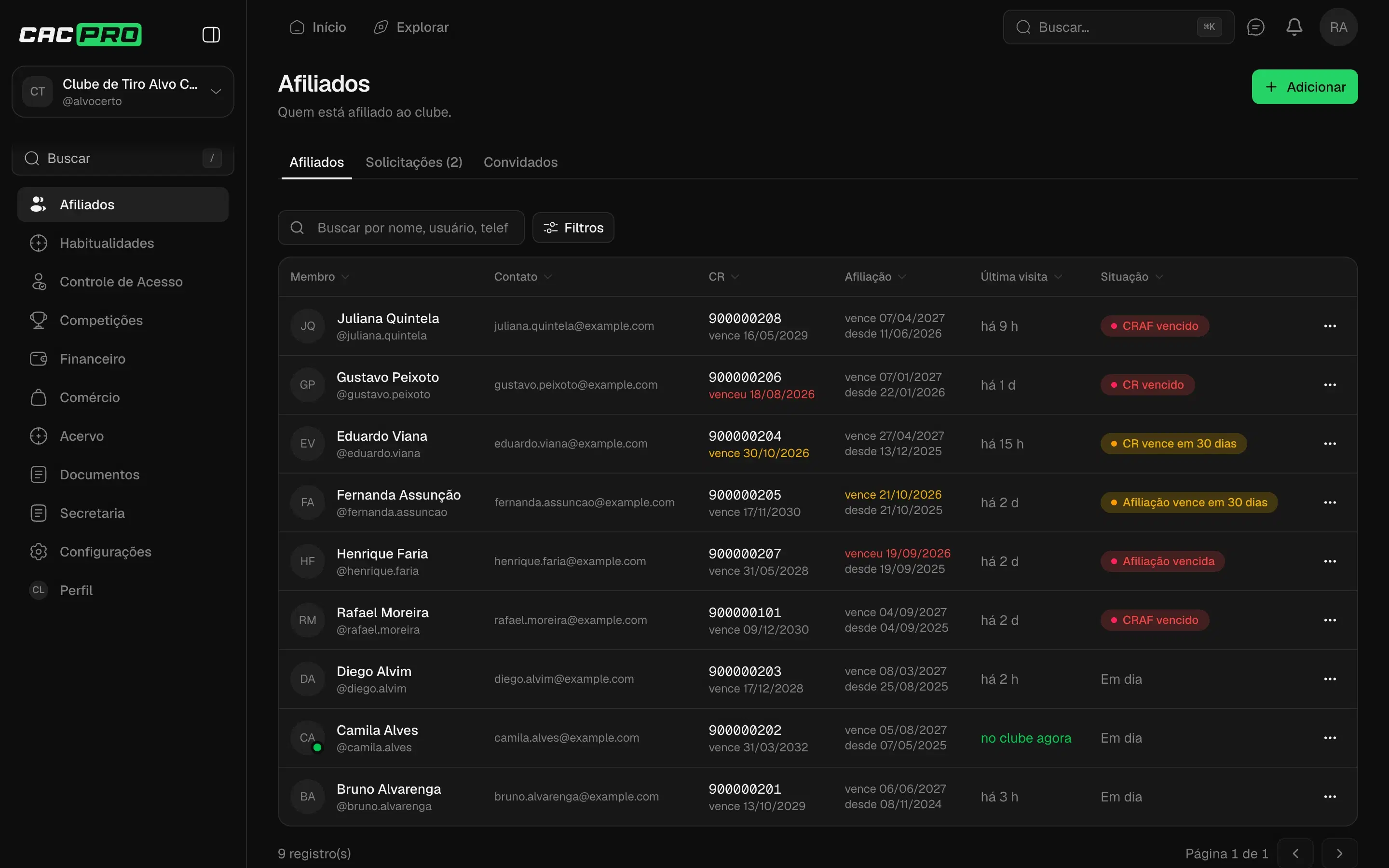Open the notifications bell
Viewport: 1389px width, 868px height.
click(x=1294, y=27)
